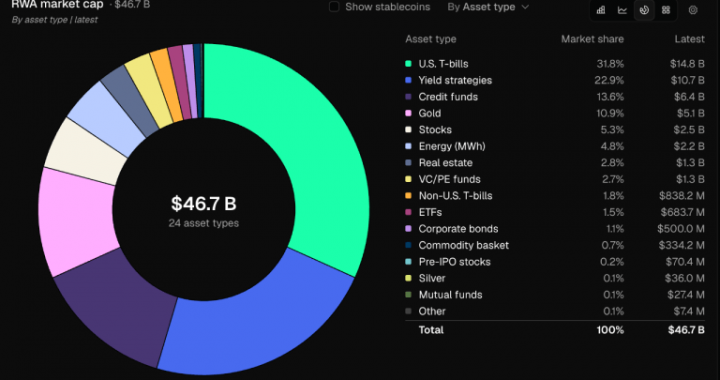Select the Corporate bonds legend label

pos(458,229)
